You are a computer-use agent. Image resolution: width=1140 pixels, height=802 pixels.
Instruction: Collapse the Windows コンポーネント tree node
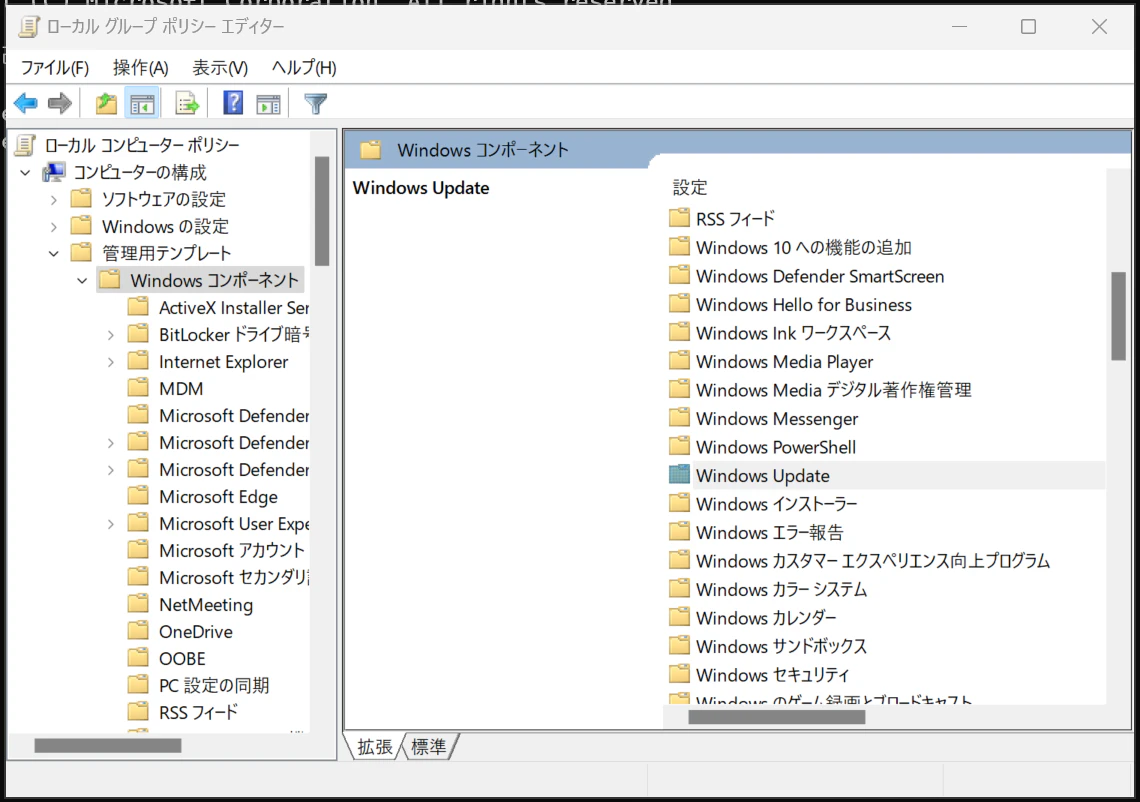point(82,281)
